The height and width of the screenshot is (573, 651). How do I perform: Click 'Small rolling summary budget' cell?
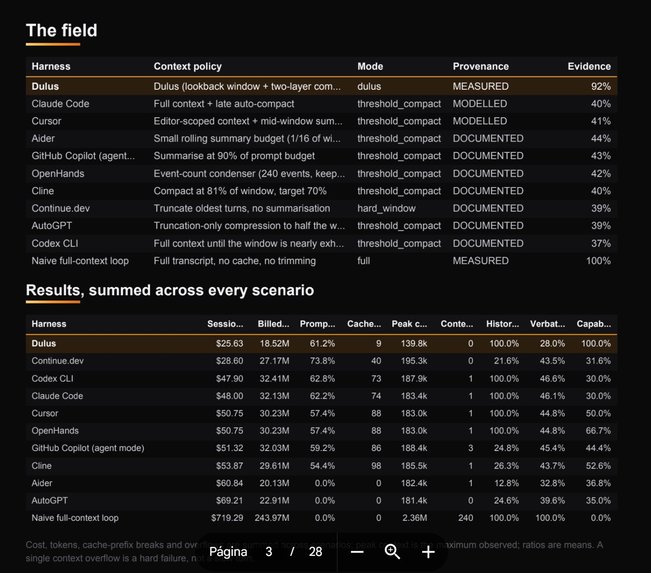pyautogui.click(x=247, y=139)
